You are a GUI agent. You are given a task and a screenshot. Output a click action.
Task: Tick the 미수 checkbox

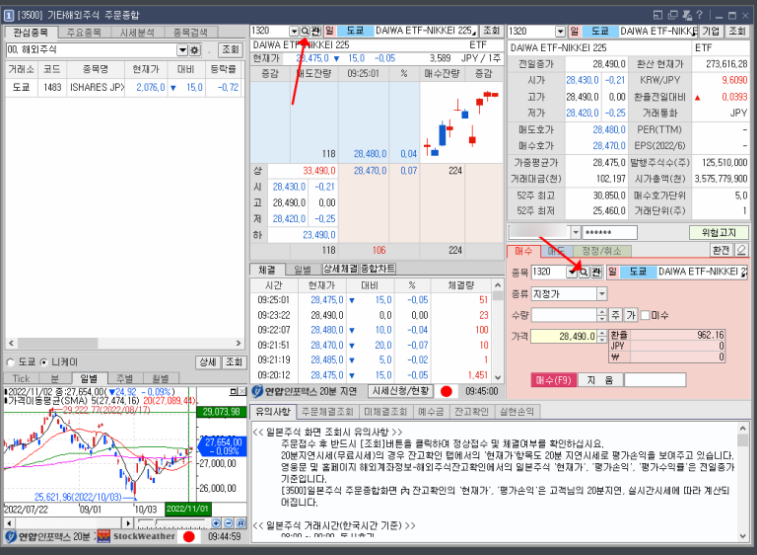645,315
